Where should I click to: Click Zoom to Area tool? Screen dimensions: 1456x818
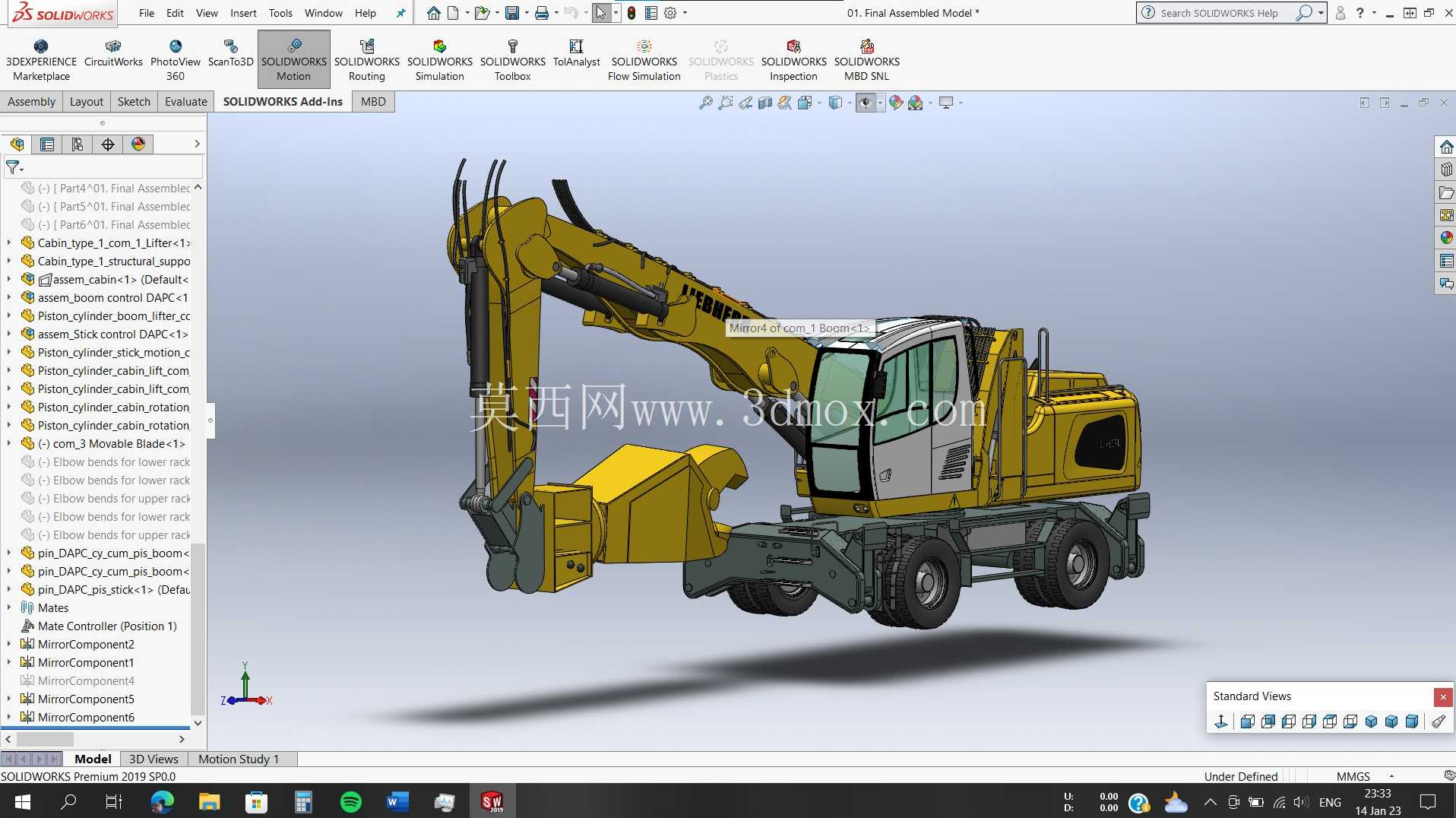(726, 103)
